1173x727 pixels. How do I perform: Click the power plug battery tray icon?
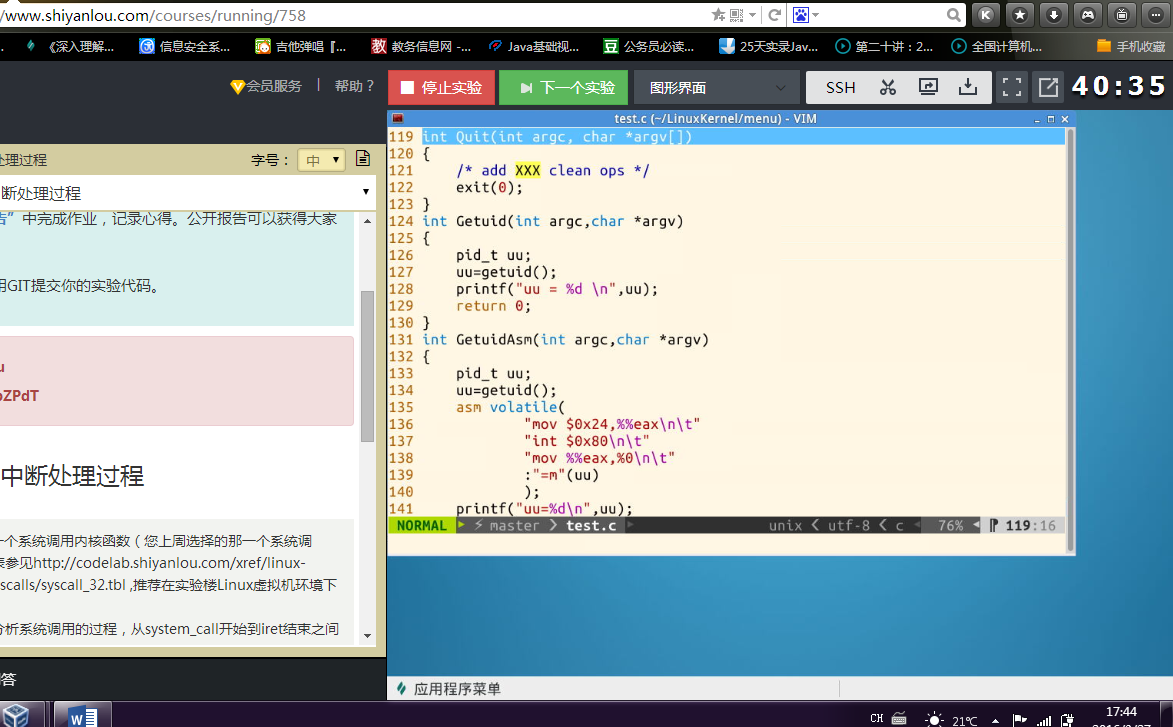coord(1068,720)
